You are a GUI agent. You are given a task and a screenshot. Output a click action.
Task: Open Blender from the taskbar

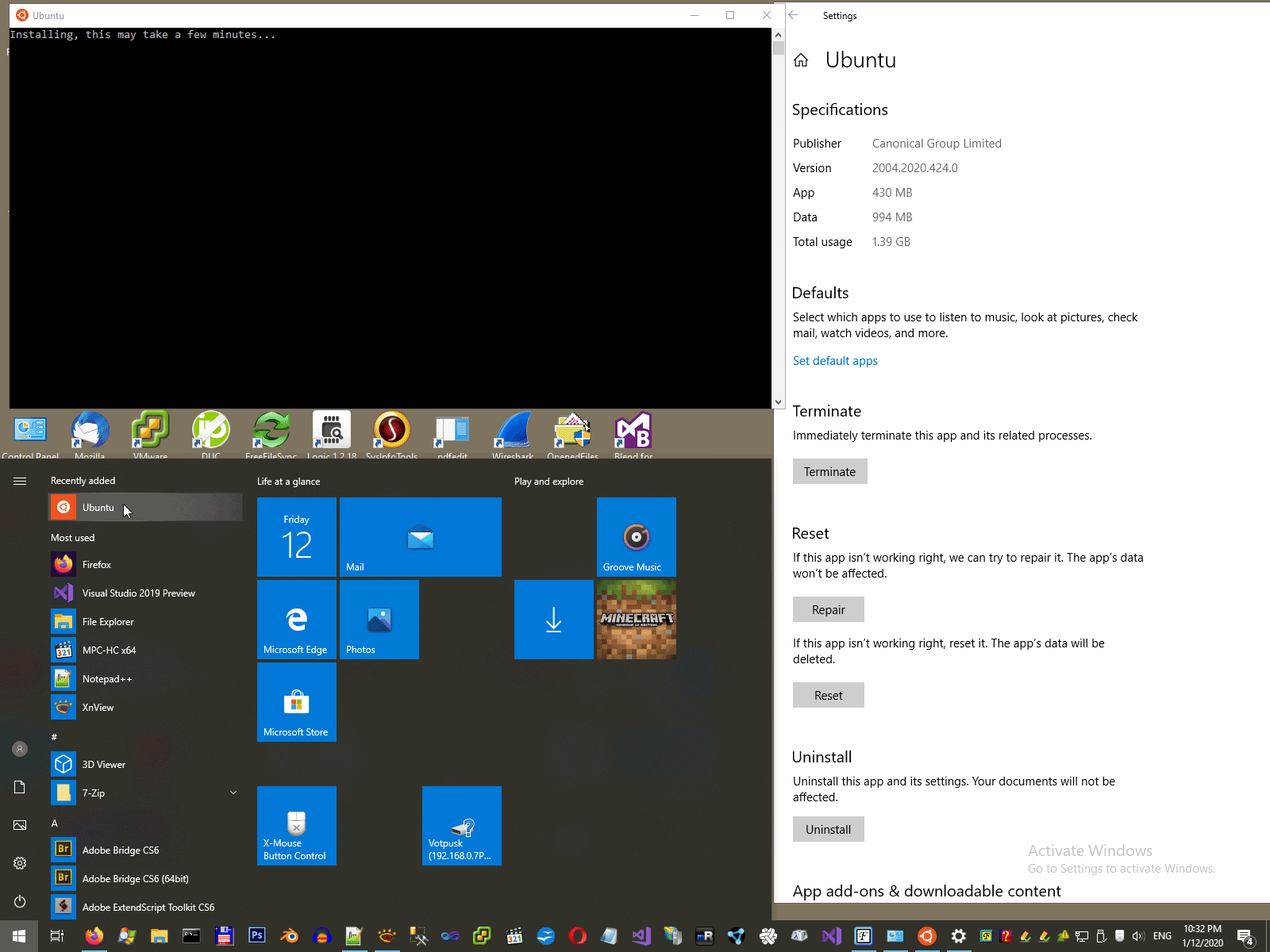pos(290,936)
